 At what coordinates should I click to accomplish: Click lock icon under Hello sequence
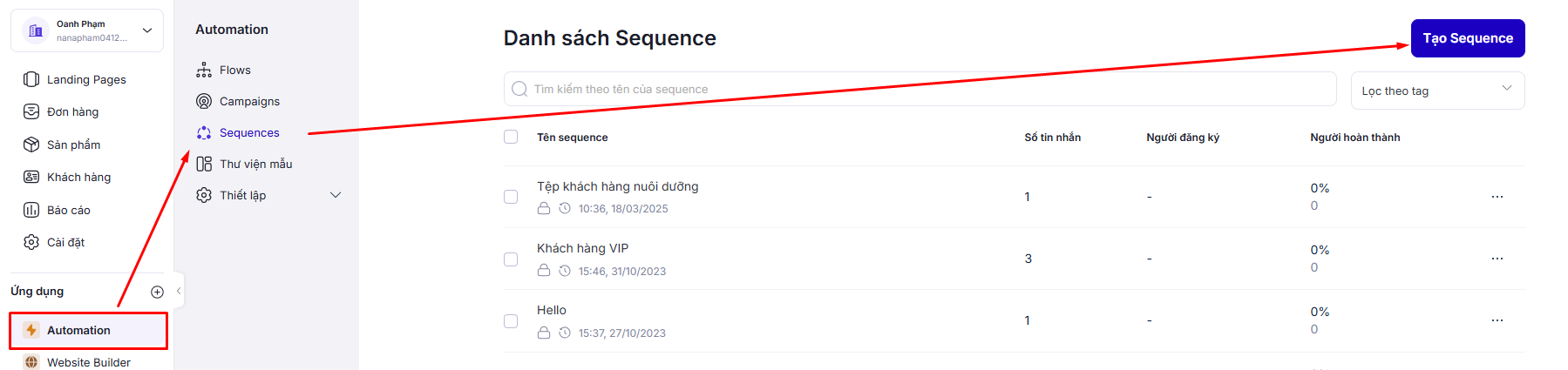point(544,333)
